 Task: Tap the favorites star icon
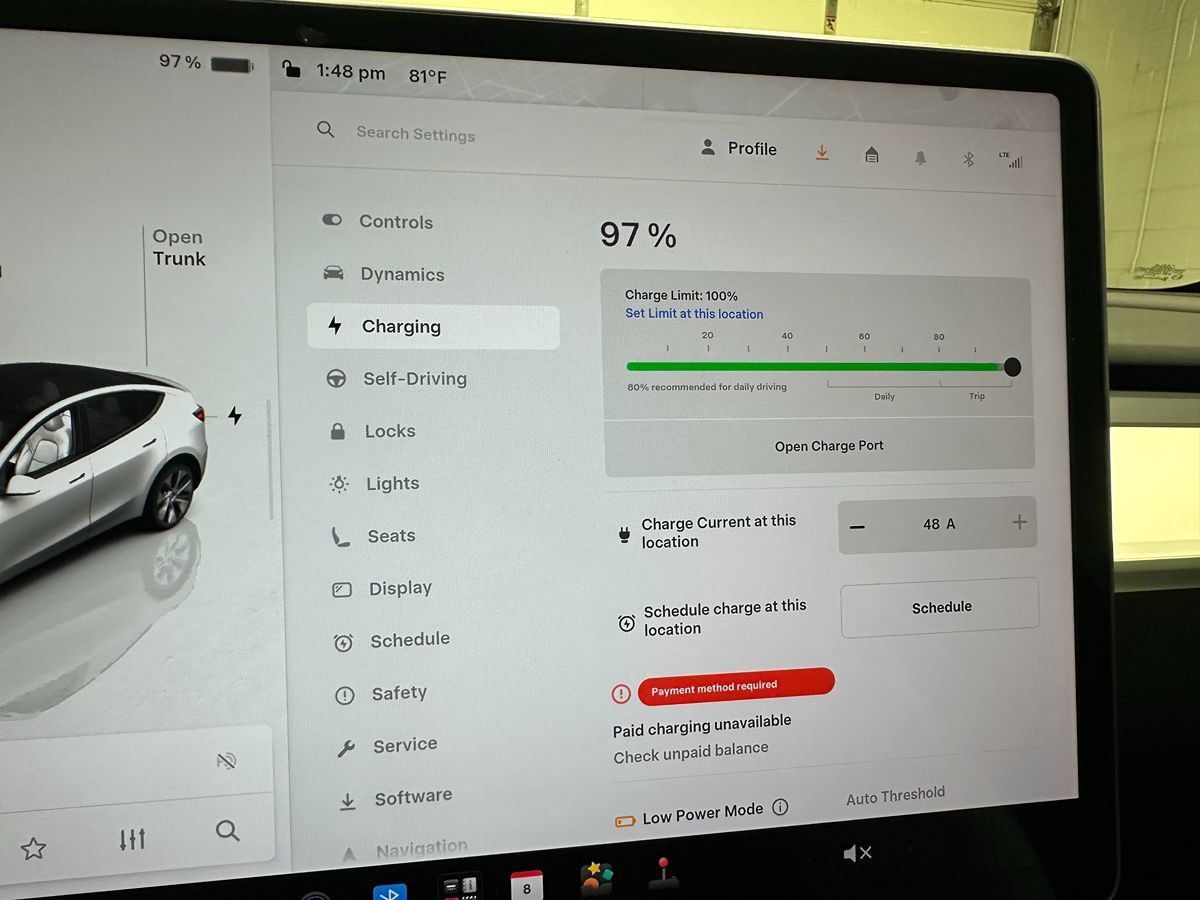pos(33,849)
